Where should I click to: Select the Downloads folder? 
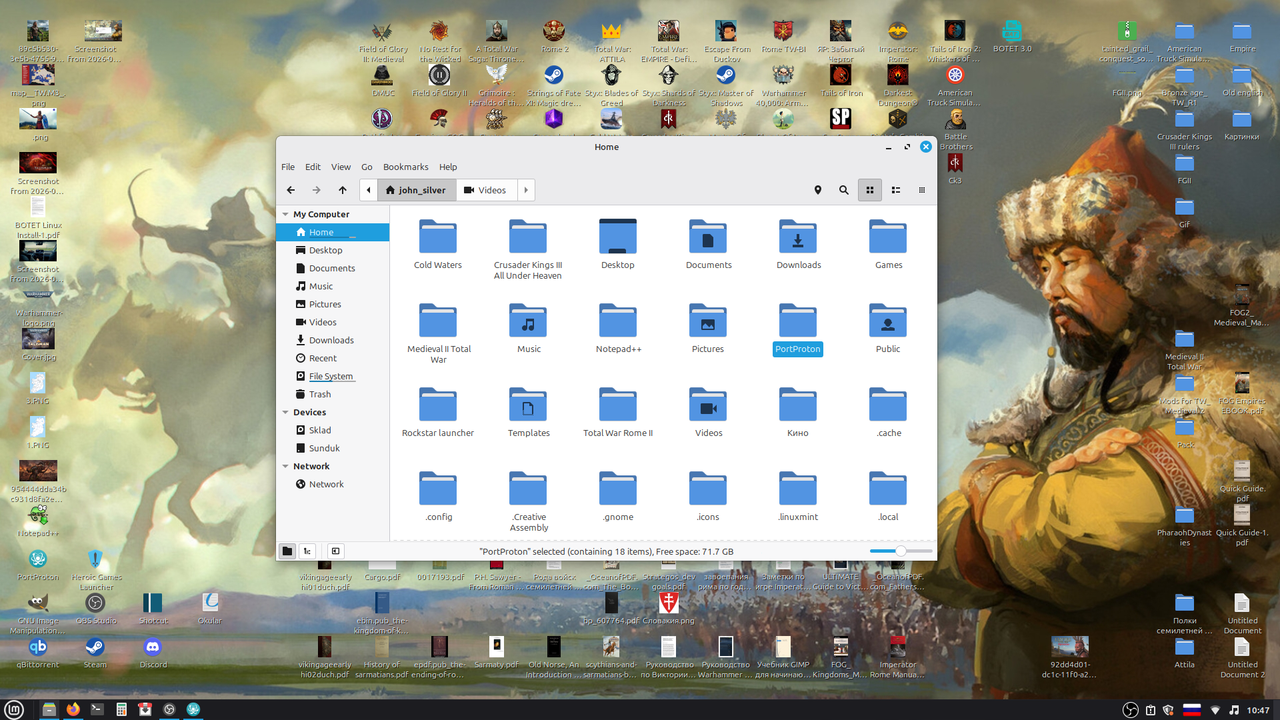pos(798,244)
